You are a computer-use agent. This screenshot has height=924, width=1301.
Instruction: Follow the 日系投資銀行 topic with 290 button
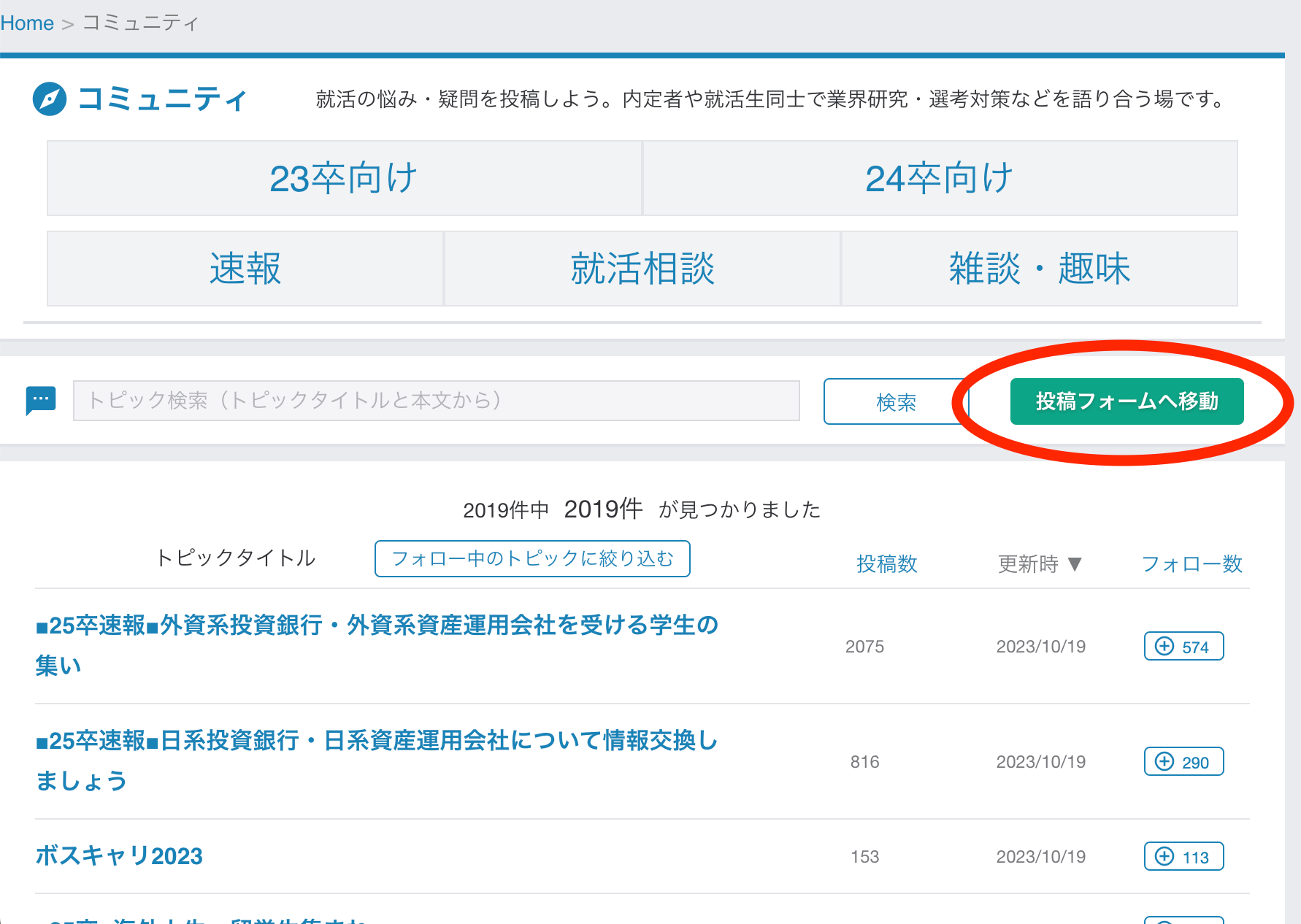[x=1183, y=762]
